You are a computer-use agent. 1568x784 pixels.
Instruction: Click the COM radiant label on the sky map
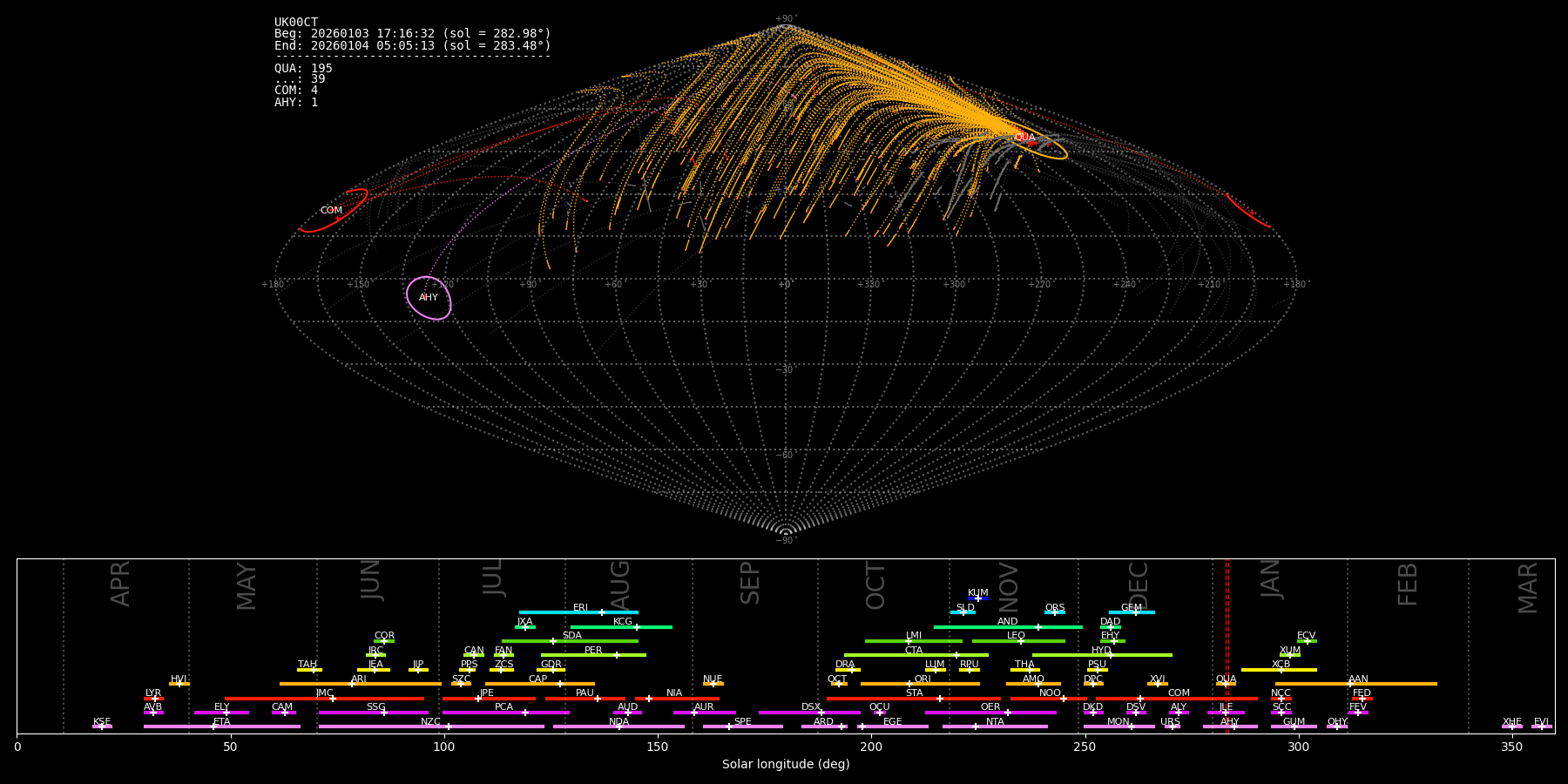(x=331, y=211)
